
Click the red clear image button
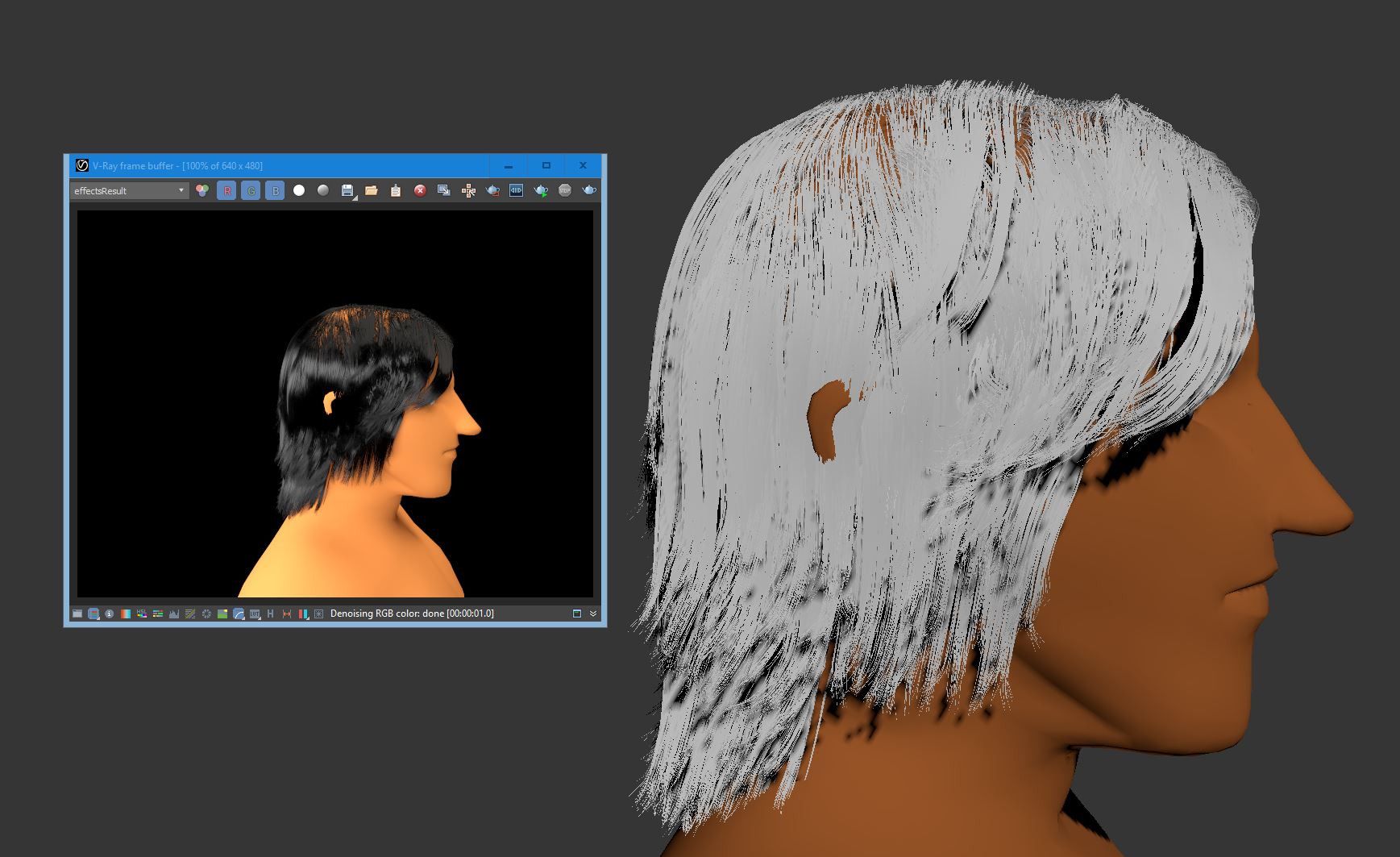[x=420, y=191]
